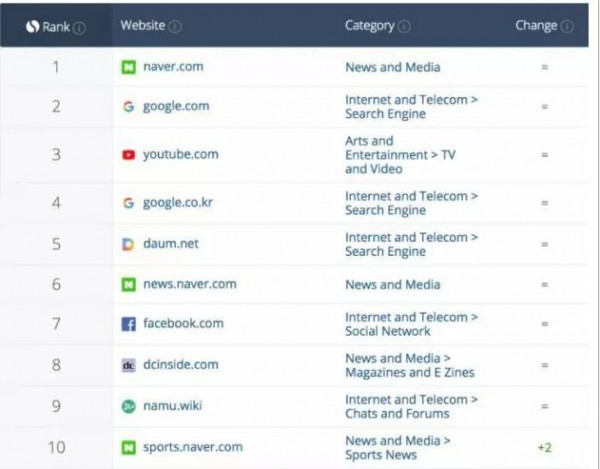Click the Google favicon beside google.co.kr

[129, 203]
